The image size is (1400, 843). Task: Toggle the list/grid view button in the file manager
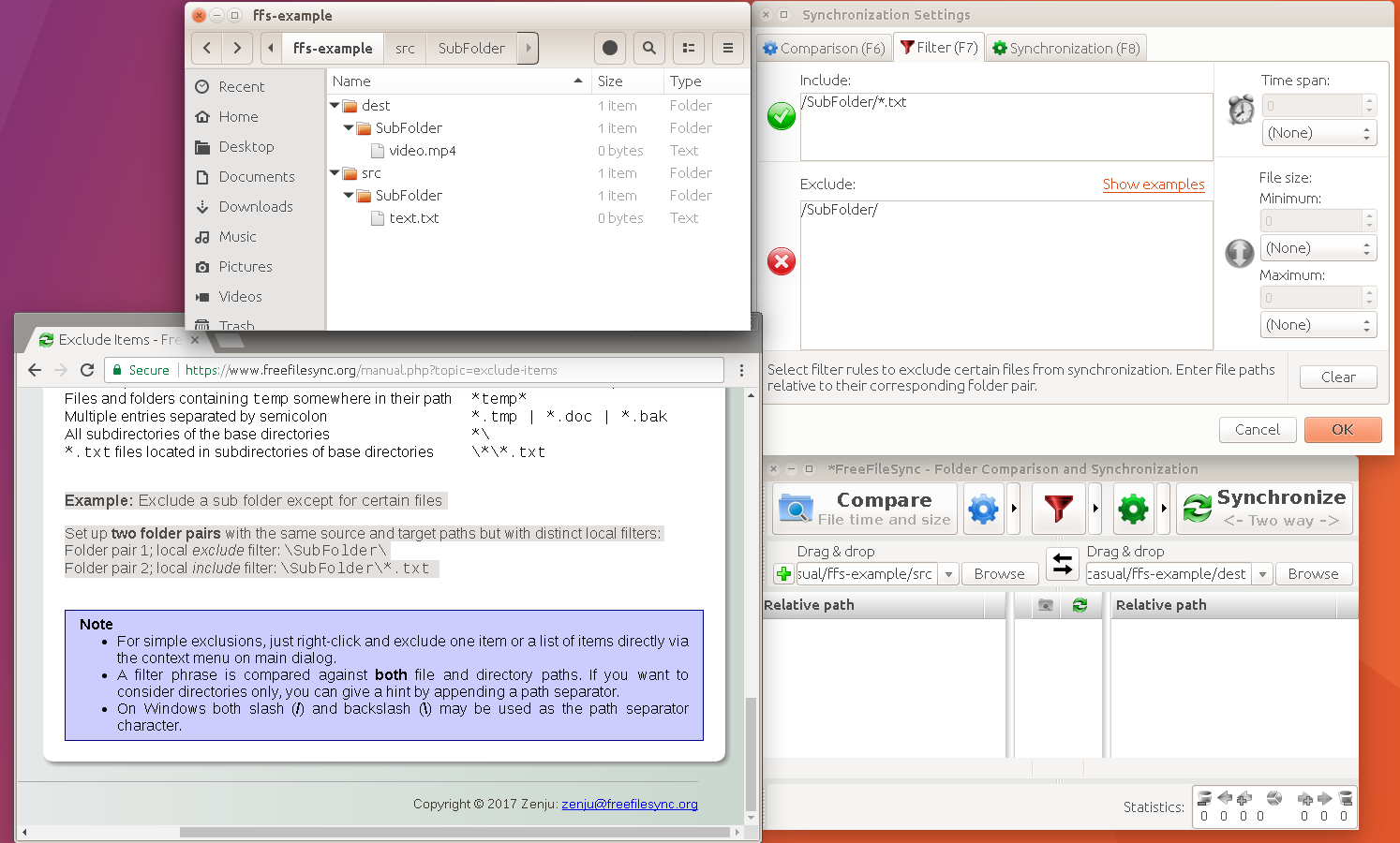click(689, 48)
